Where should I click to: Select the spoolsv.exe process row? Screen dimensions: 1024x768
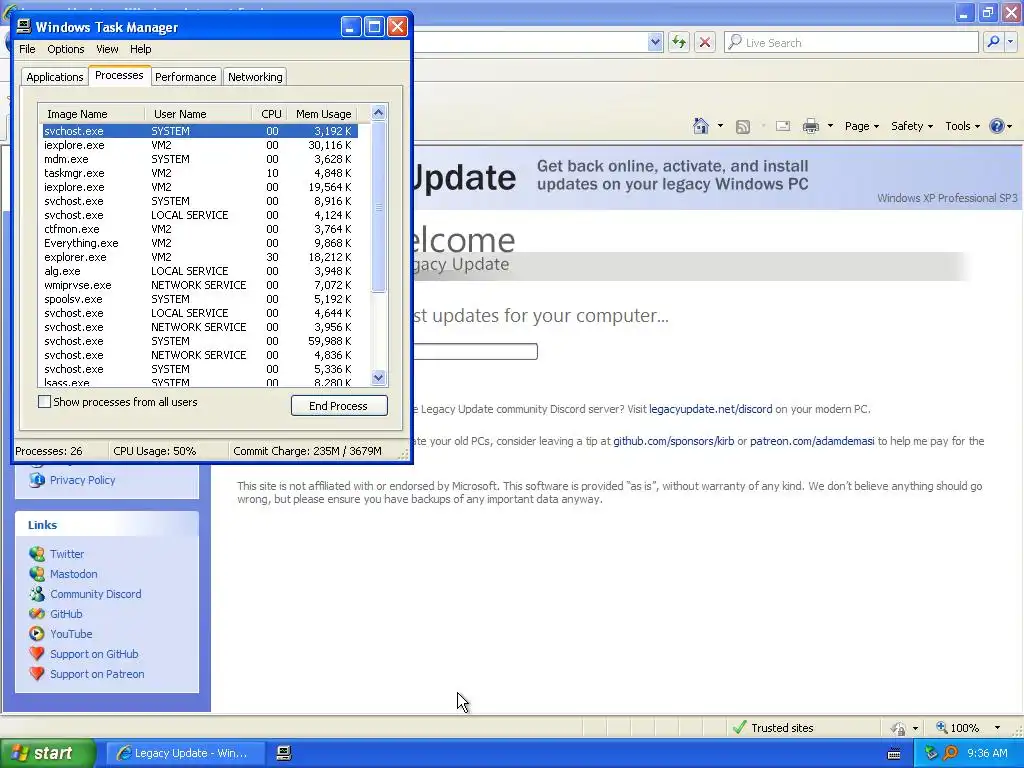pyautogui.click(x=200, y=299)
